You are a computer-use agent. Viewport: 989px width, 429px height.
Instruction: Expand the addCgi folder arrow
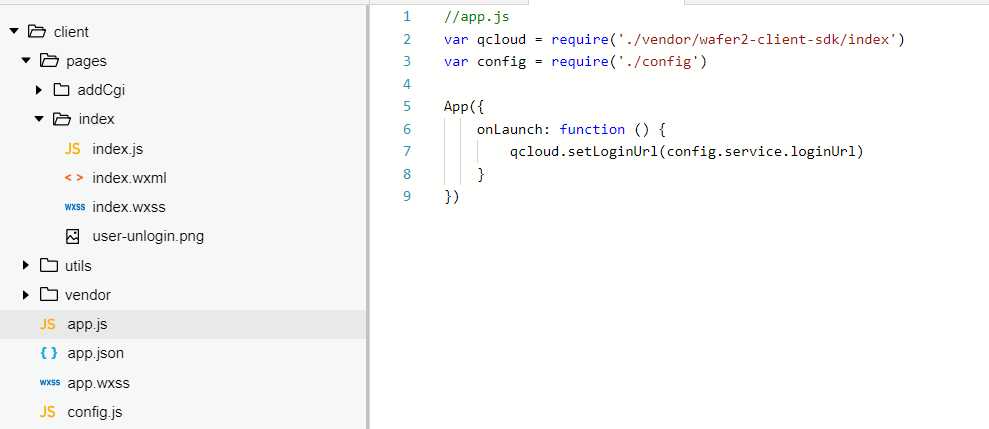tap(39, 90)
